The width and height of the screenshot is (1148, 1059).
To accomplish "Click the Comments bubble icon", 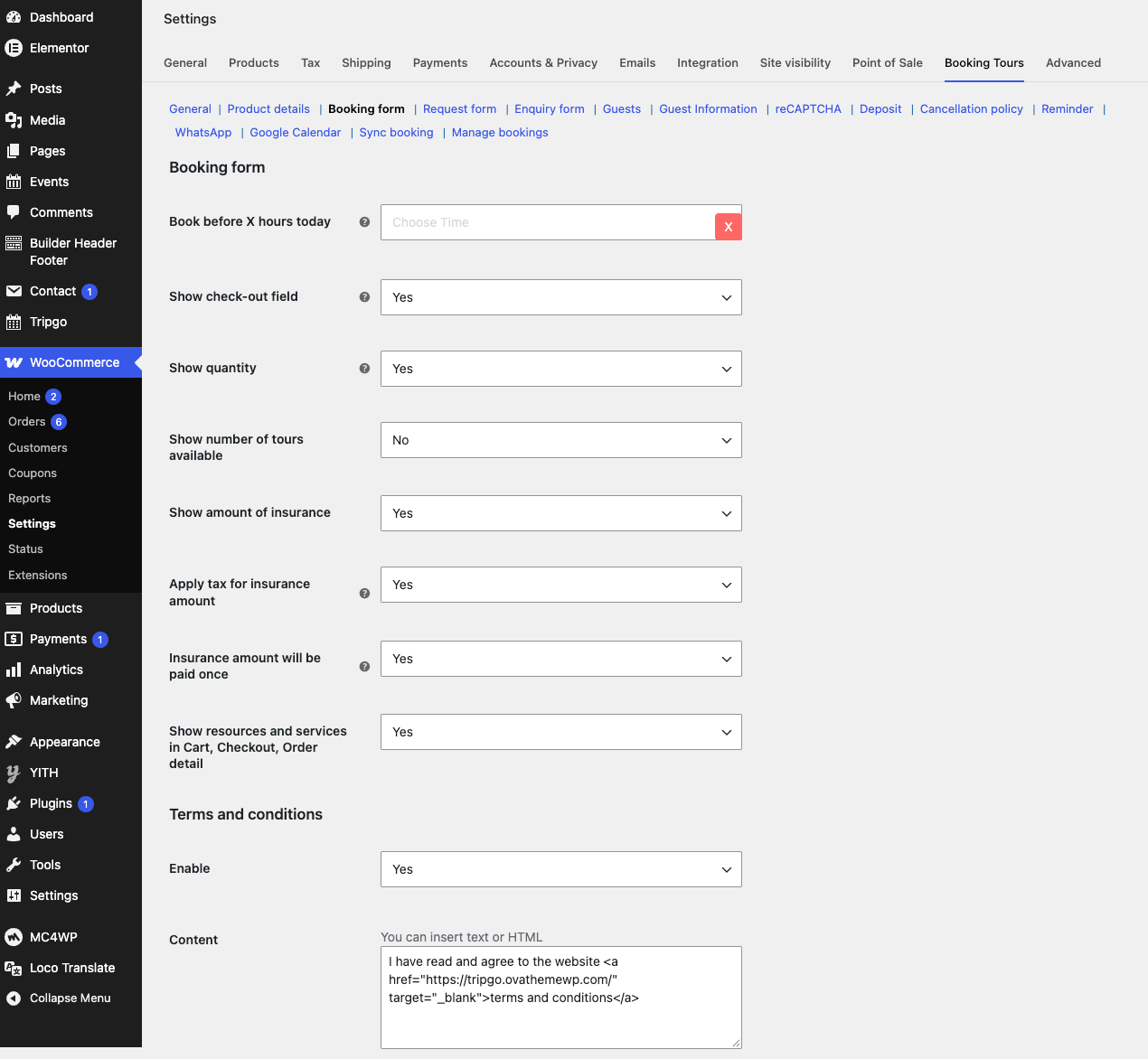I will [x=14, y=212].
